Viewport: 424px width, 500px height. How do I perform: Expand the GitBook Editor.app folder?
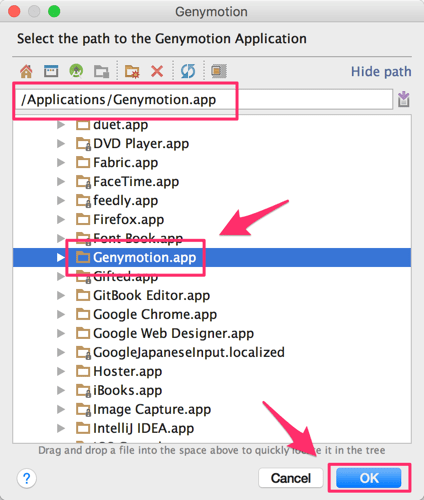coord(61,296)
